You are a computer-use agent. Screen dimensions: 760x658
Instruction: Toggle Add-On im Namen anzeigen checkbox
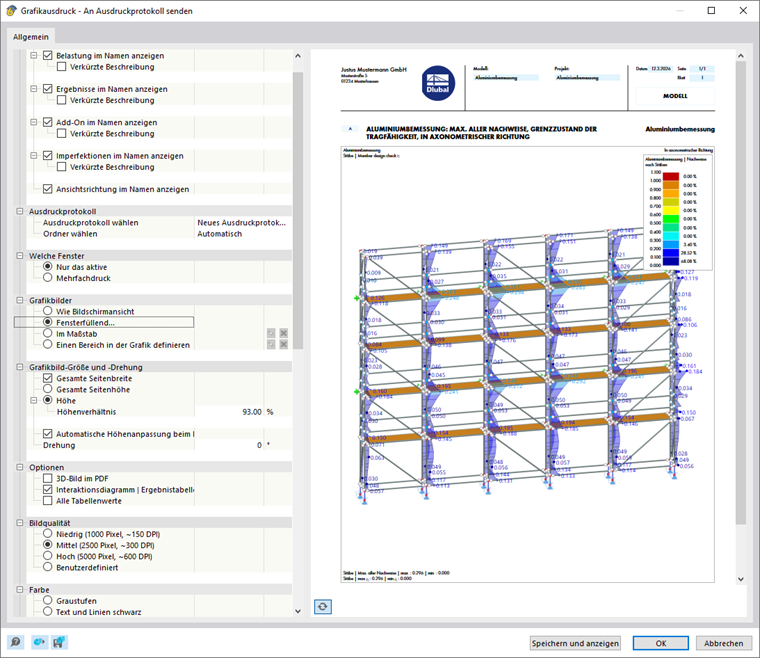point(48,122)
